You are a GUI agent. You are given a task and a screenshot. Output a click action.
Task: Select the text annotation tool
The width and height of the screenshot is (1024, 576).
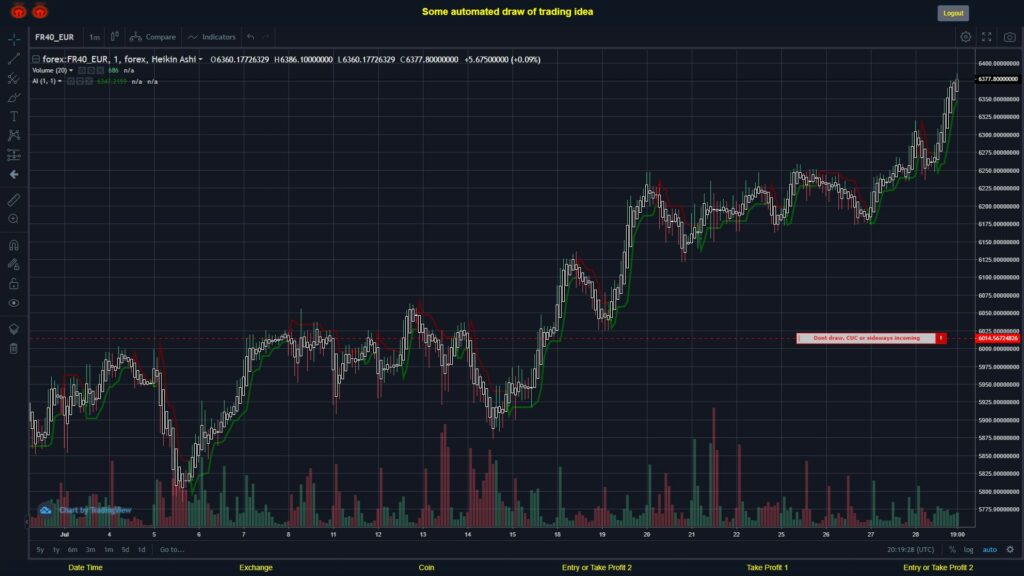coord(14,116)
